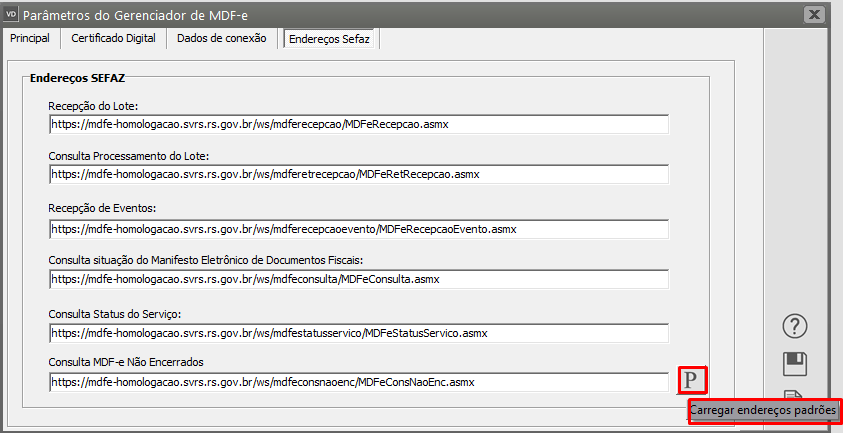Screen dimensions: 843x433
Task: Open help via the question mark icon
Action: (795, 325)
